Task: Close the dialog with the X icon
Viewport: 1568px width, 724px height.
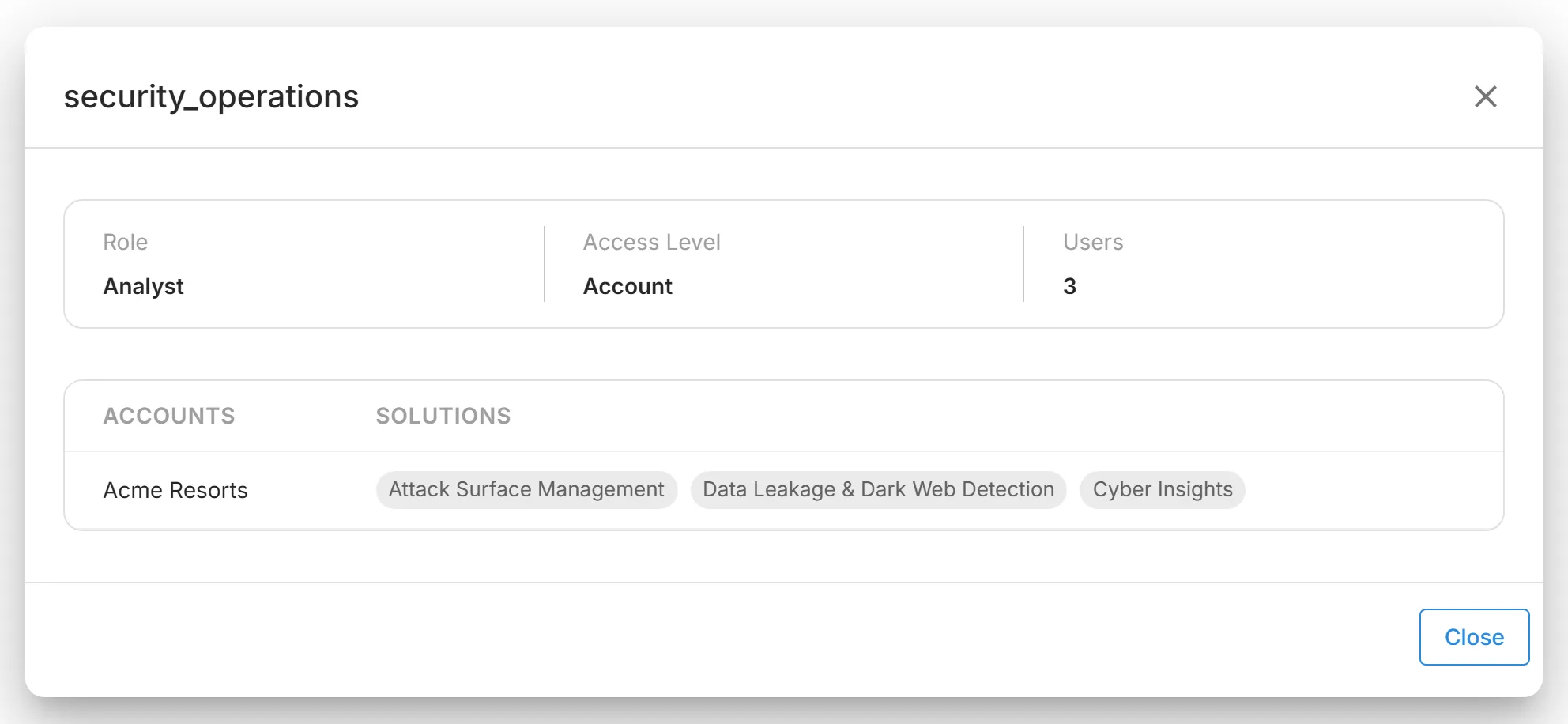Action: [x=1485, y=96]
